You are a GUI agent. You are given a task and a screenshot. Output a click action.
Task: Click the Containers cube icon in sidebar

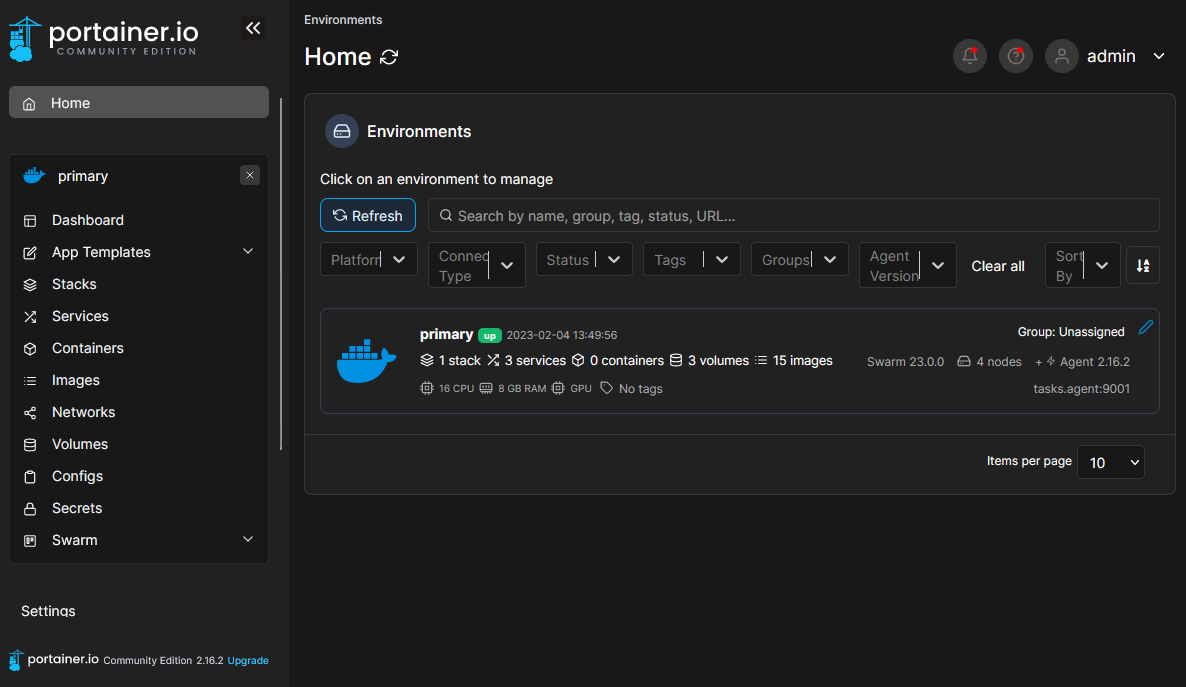pyautogui.click(x=30, y=349)
